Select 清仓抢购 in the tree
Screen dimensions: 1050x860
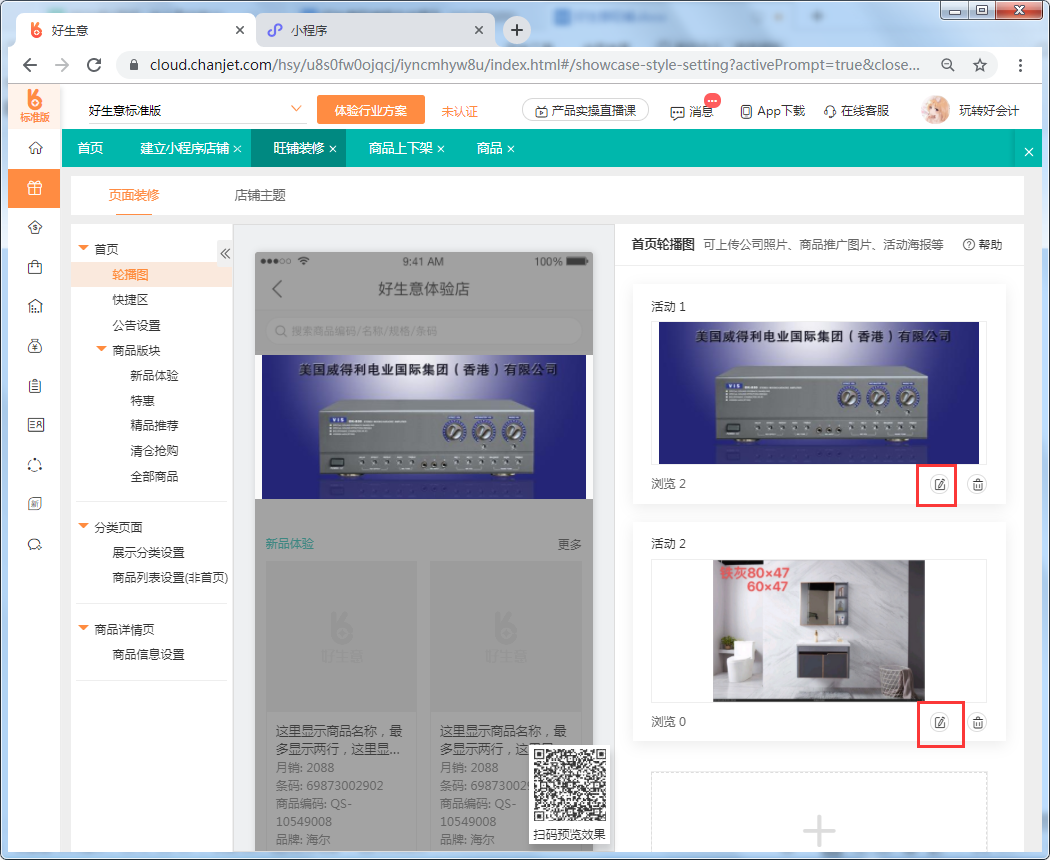154,451
